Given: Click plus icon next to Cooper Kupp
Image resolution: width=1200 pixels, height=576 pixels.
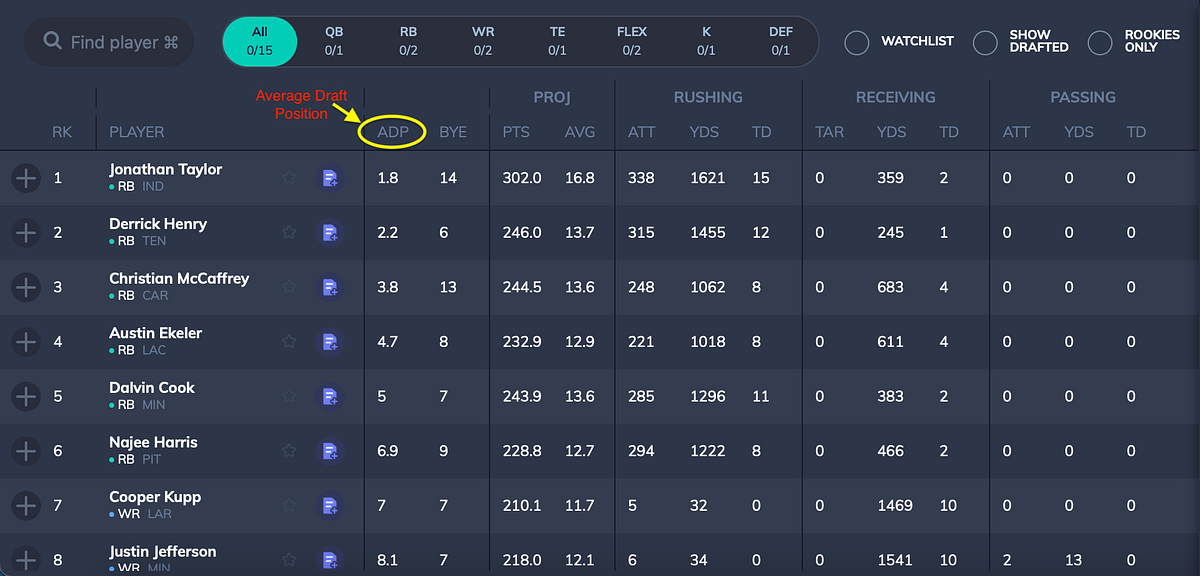Looking at the screenshot, I should pos(25,505).
